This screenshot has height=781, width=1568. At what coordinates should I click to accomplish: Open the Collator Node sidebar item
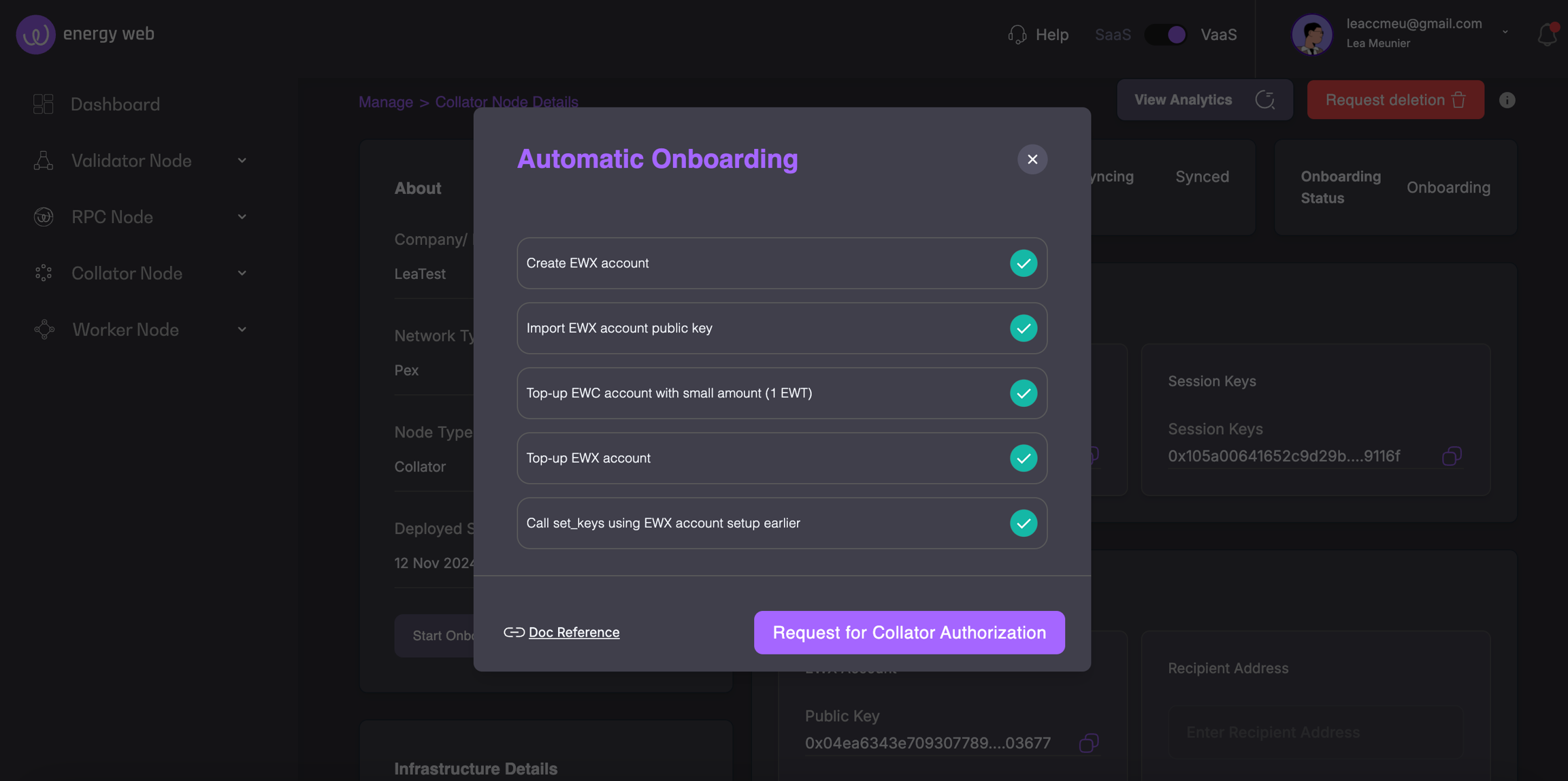(127, 273)
